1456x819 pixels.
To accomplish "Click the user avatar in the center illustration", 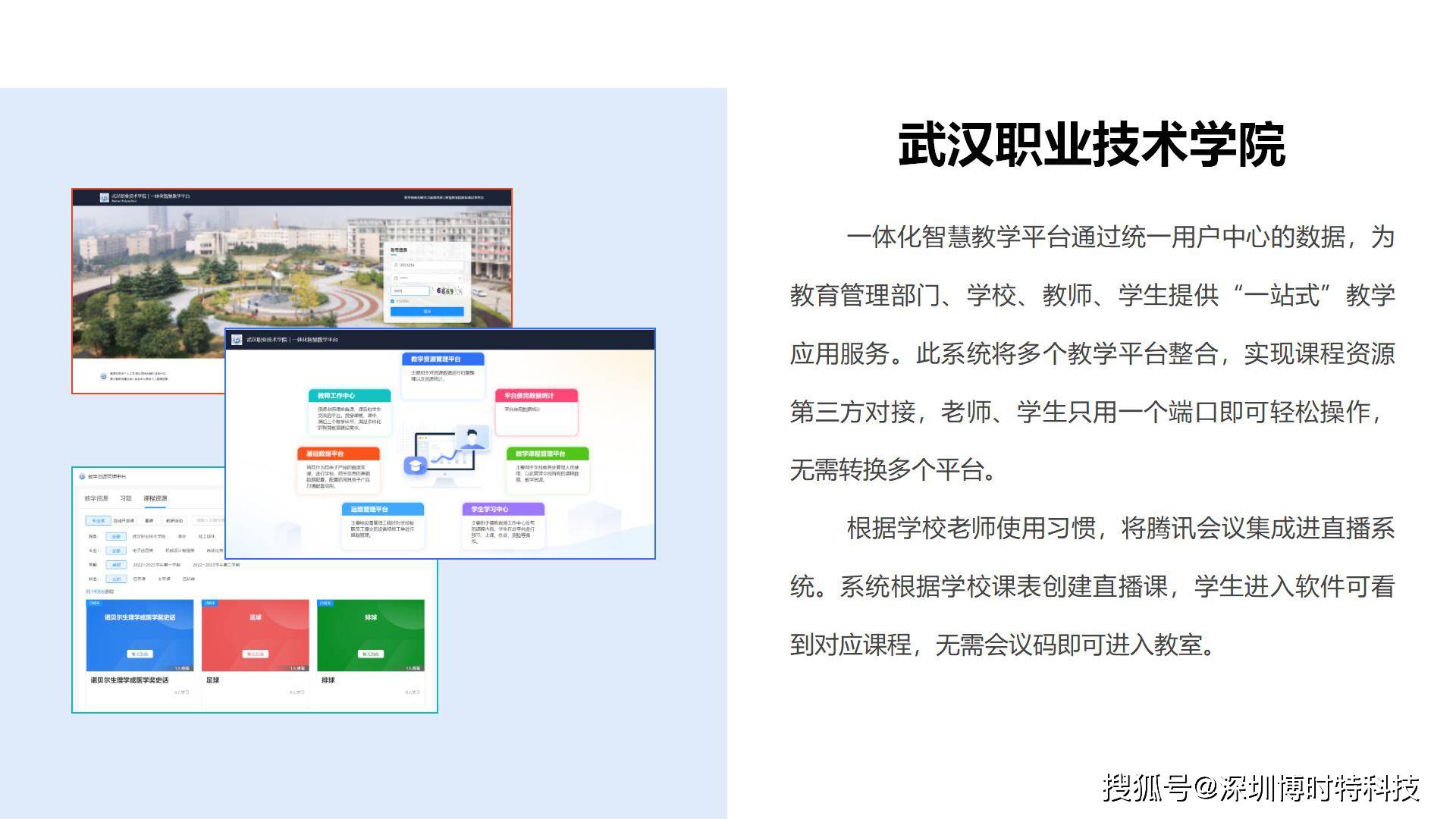I will tap(472, 438).
